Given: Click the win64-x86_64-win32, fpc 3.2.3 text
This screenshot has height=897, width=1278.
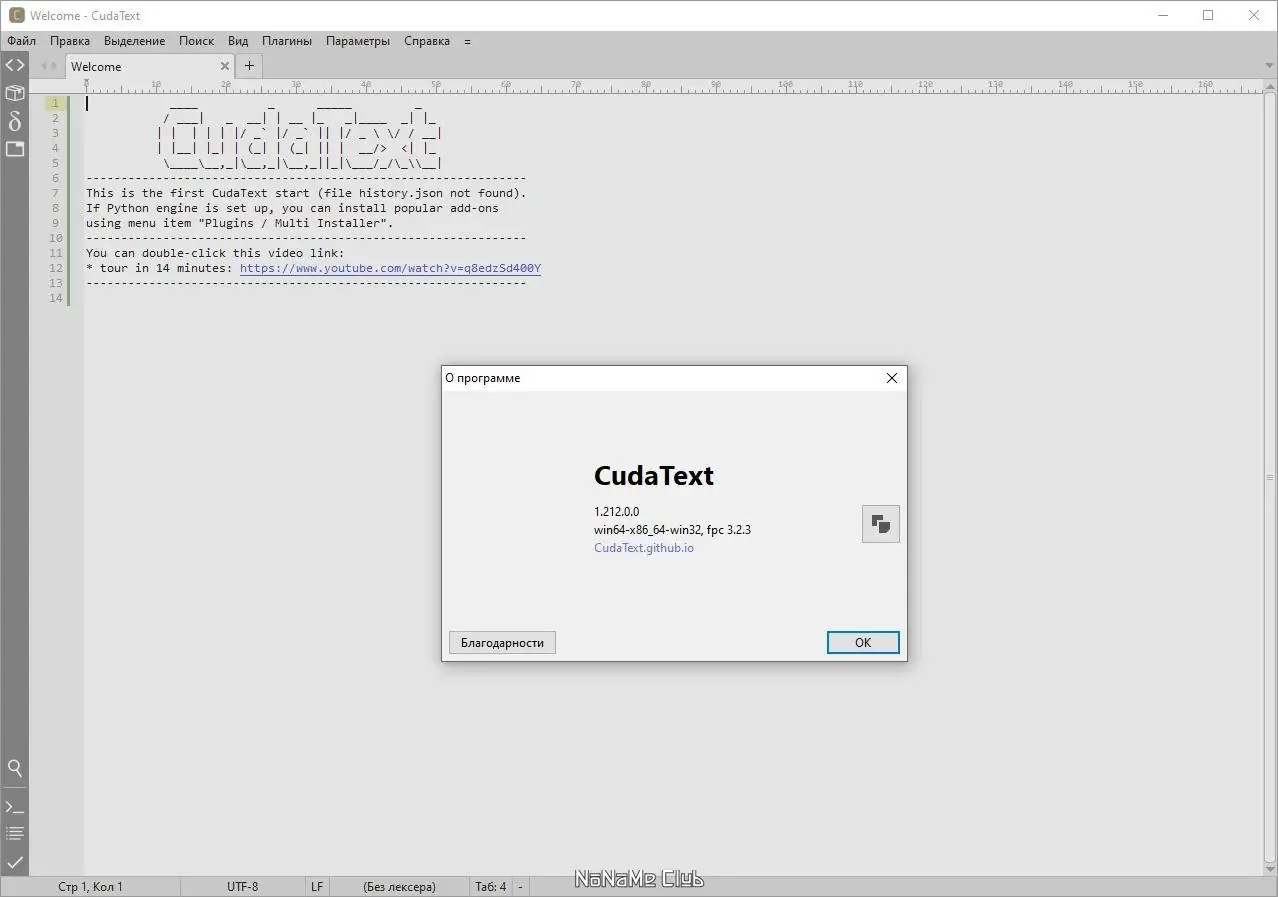Looking at the screenshot, I should [672, 530].
